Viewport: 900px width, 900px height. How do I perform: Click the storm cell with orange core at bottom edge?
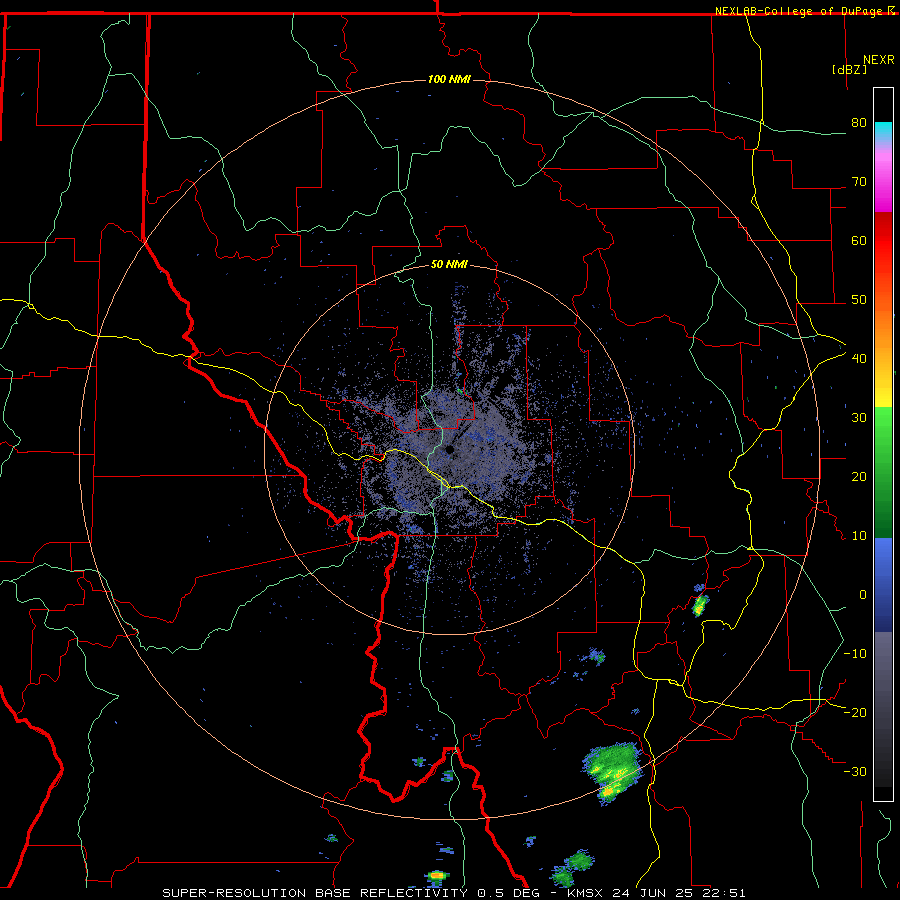click(437, 876)
